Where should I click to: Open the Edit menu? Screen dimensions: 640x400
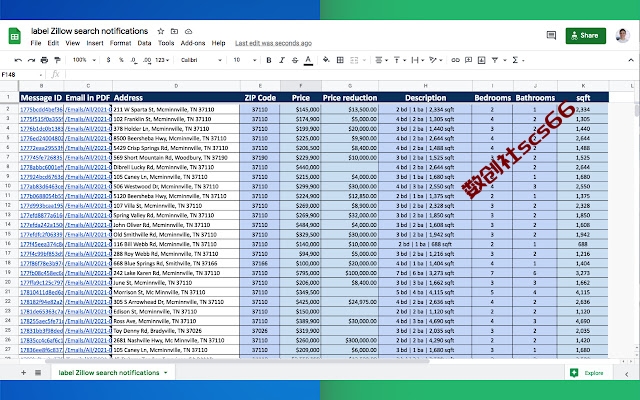53,43
